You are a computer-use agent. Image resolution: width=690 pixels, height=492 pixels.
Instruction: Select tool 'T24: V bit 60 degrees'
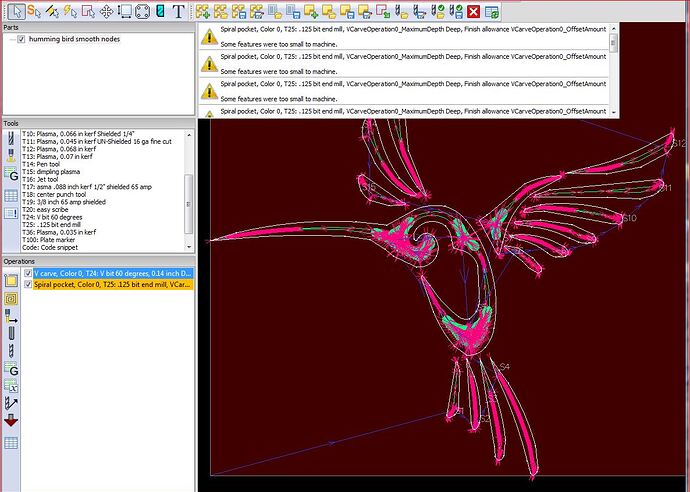pos(52,217)
